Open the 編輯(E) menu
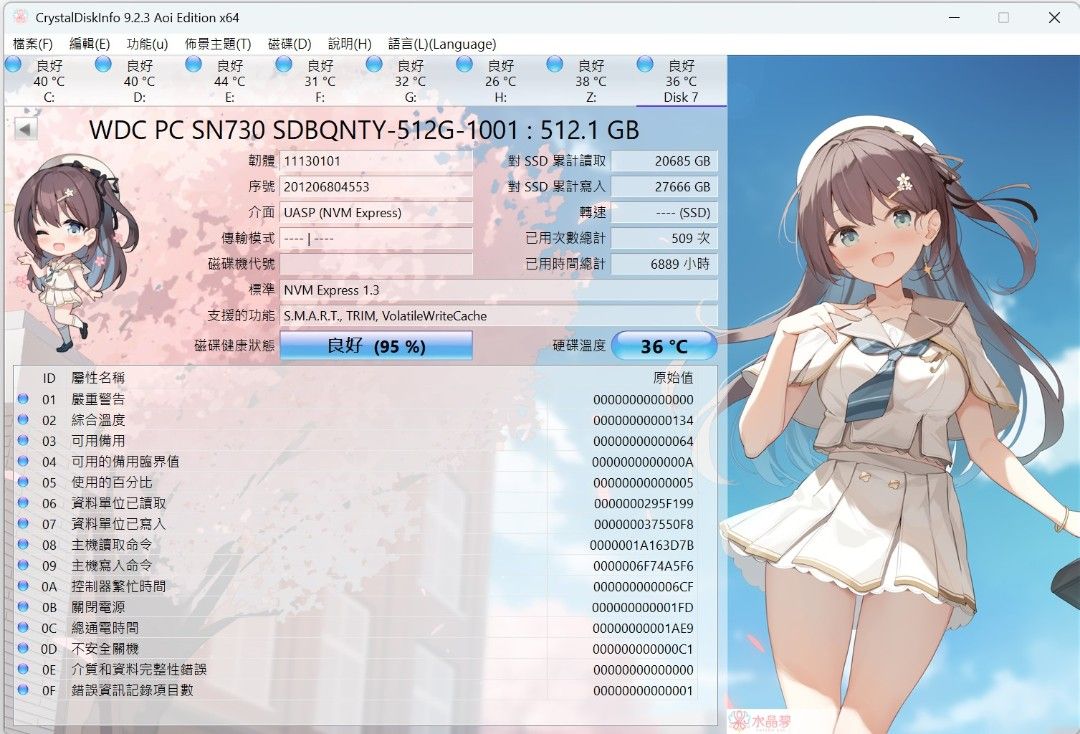 point(90,44)
